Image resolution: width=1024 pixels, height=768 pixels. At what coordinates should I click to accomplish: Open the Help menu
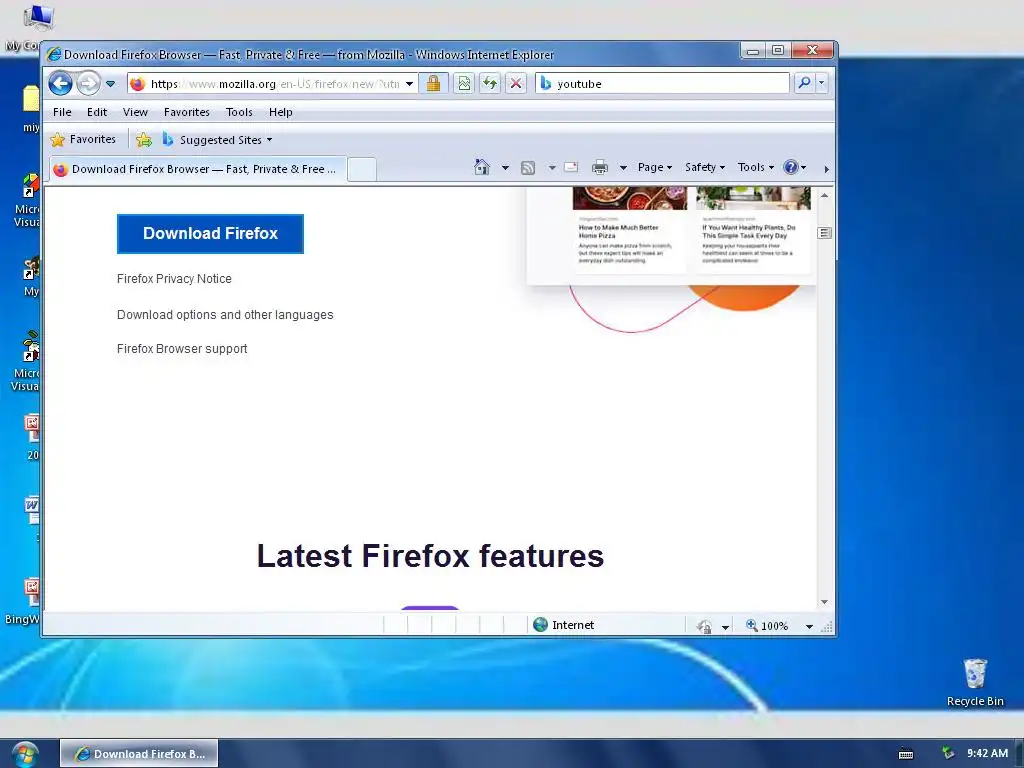click(281, 112)
